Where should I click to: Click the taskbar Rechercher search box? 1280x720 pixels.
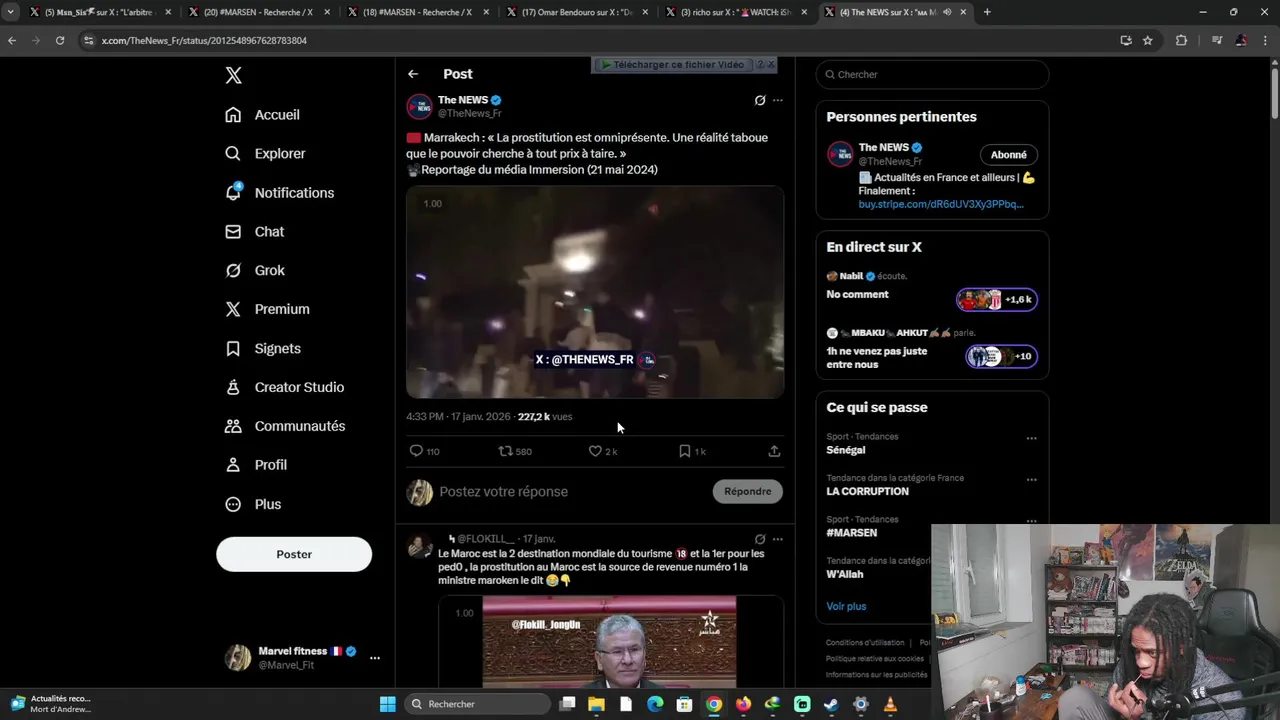click(478, 704)
